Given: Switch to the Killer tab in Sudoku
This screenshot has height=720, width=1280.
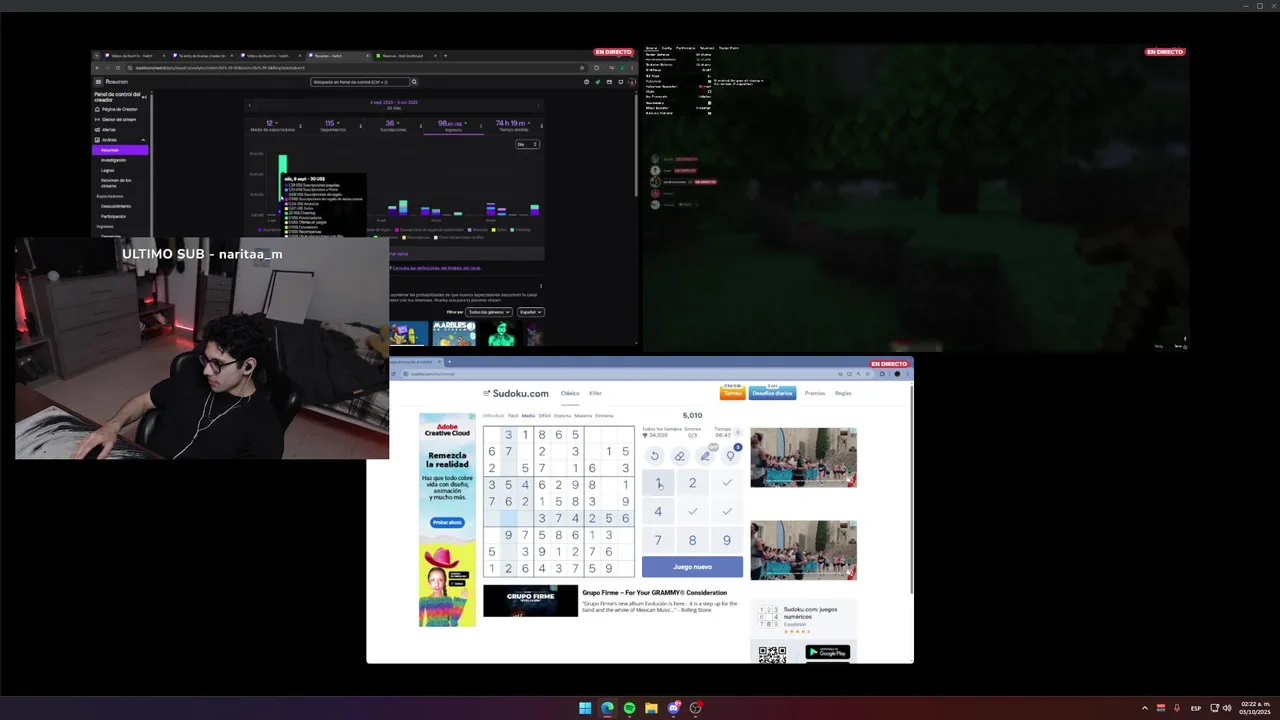Looking at the screenshot, I should click(595, 393).
